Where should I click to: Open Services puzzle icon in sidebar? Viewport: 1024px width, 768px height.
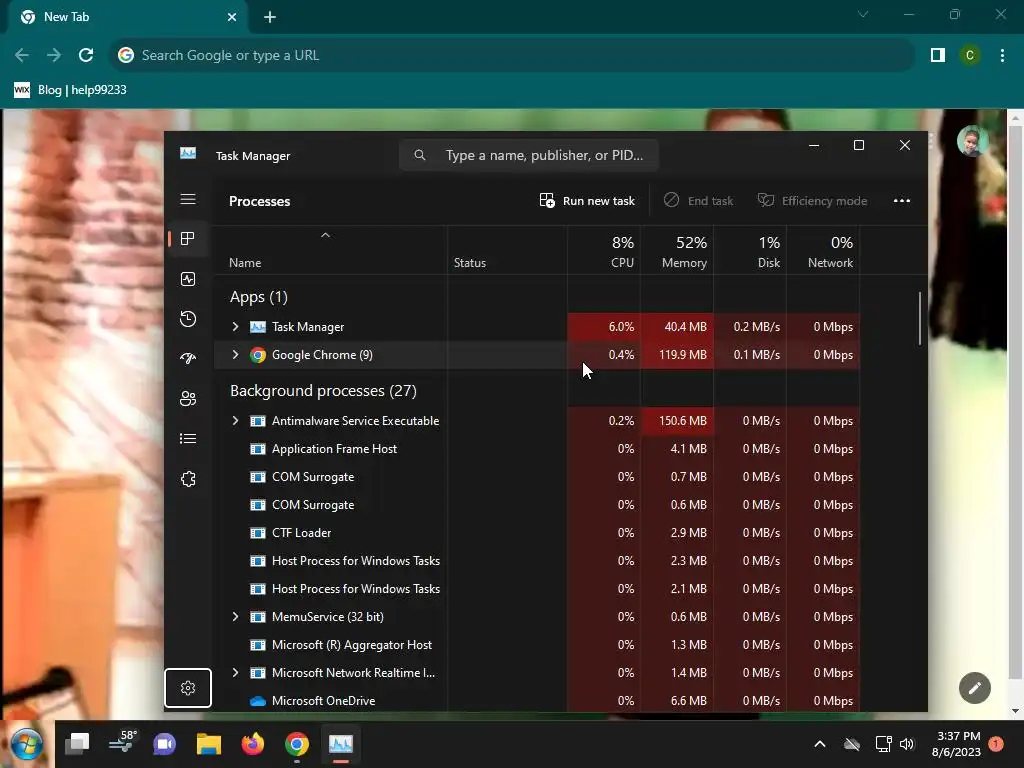click(x=188, y=479)
